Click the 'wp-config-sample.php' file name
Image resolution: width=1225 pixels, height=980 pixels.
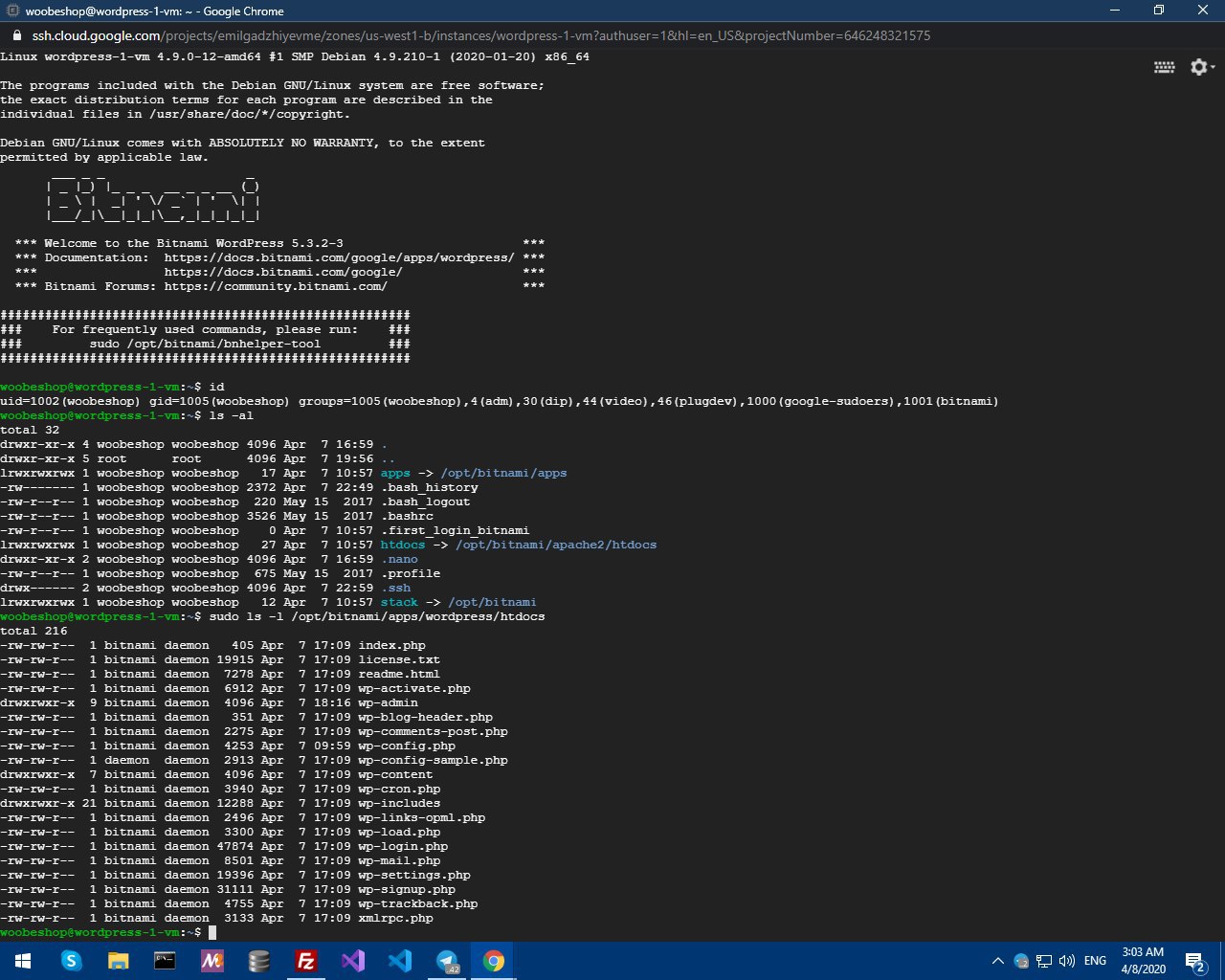(x=434, y=760)
